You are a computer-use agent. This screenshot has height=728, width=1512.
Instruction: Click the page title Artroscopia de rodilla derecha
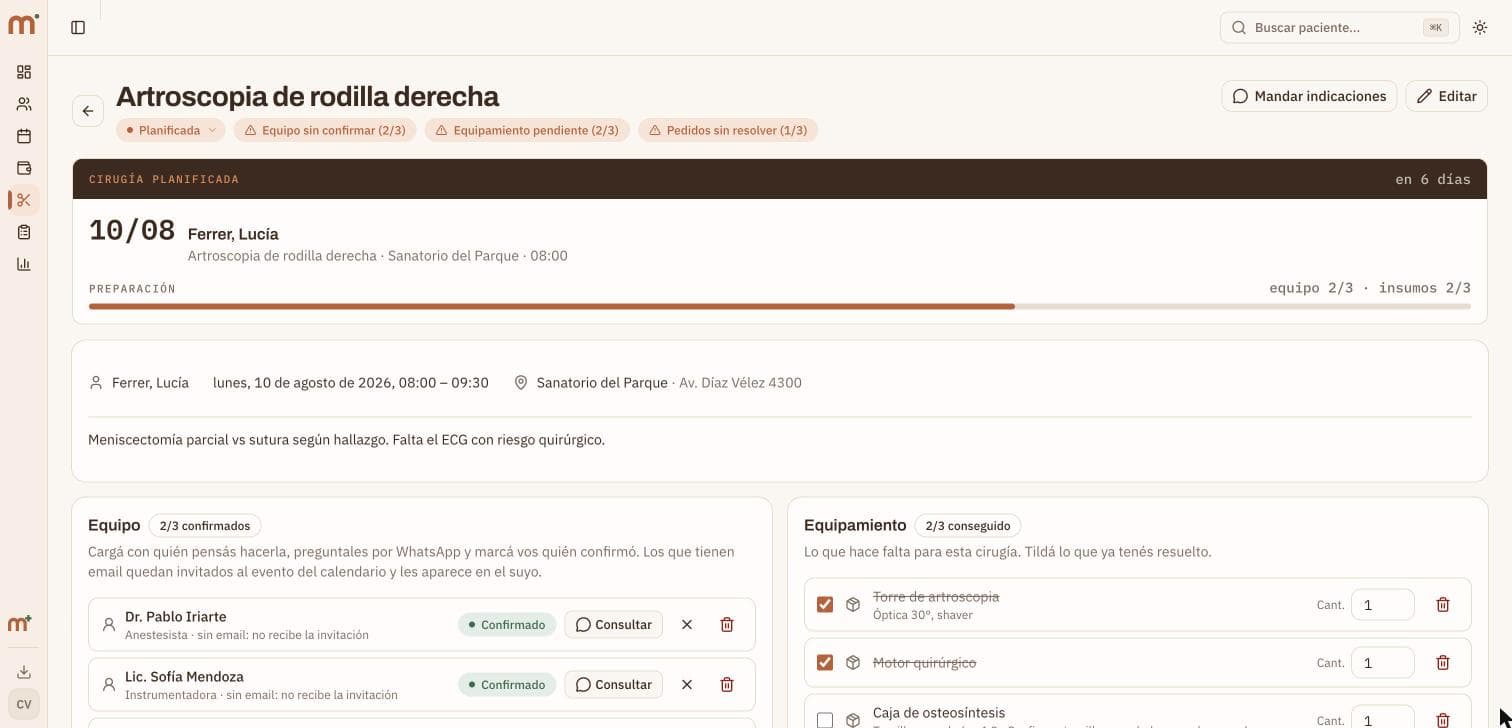[x=307, y=96]
